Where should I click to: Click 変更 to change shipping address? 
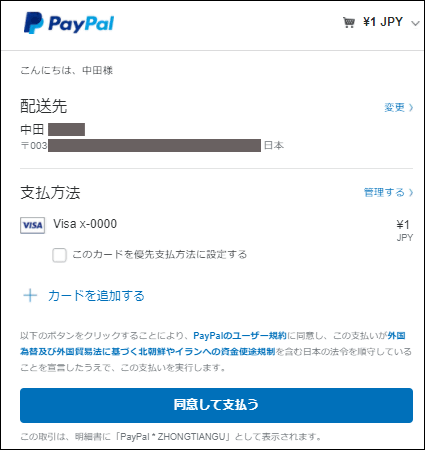click(x=394, y=107)
